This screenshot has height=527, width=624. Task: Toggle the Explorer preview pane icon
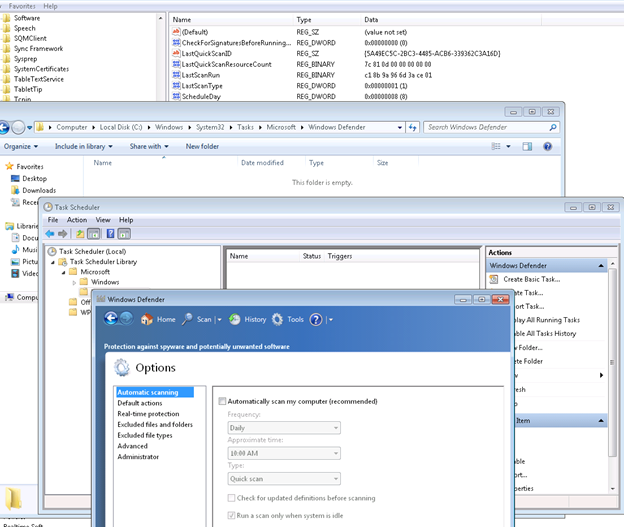(527, 146)
